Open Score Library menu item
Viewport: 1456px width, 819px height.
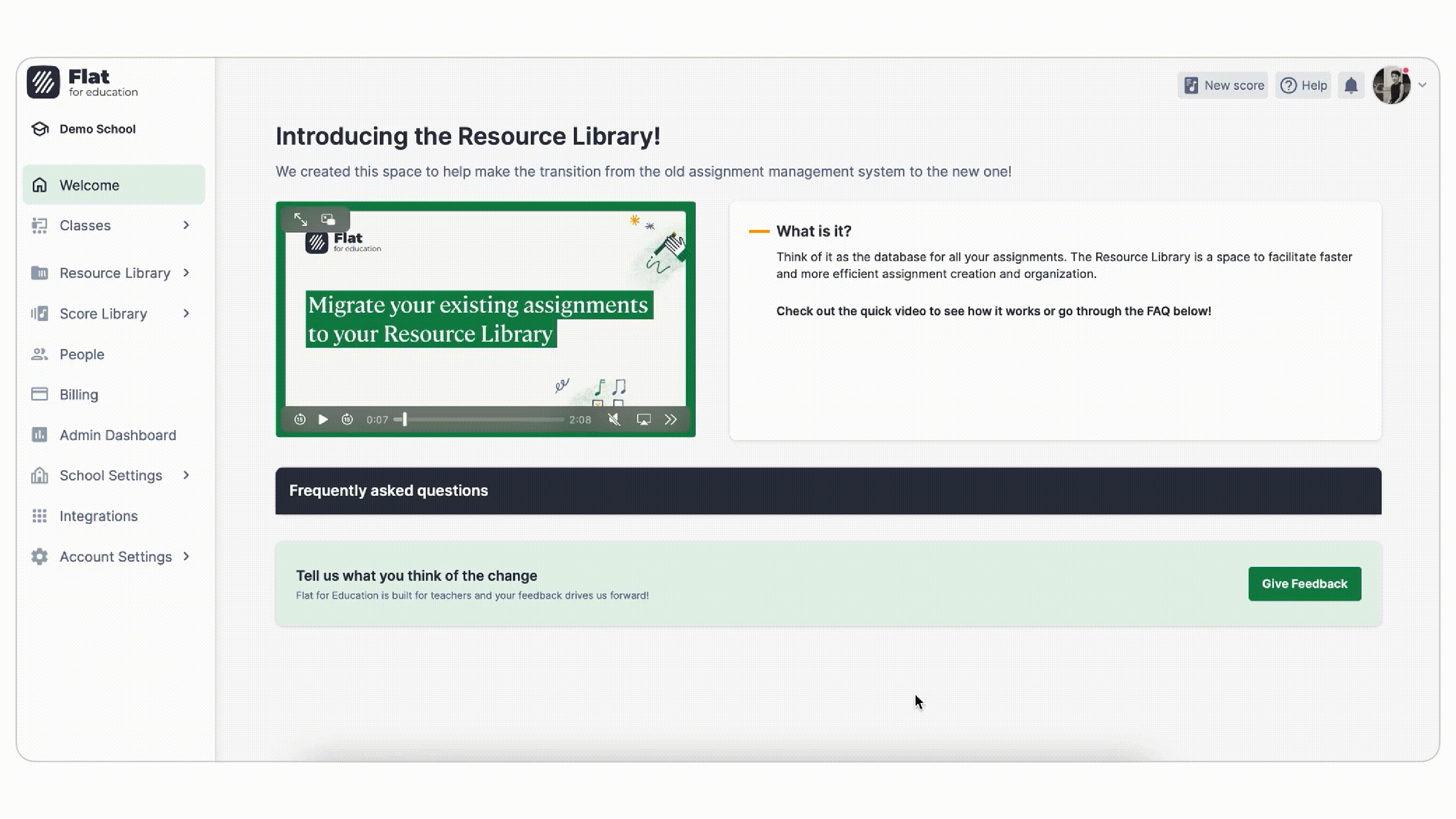[114, 314]
